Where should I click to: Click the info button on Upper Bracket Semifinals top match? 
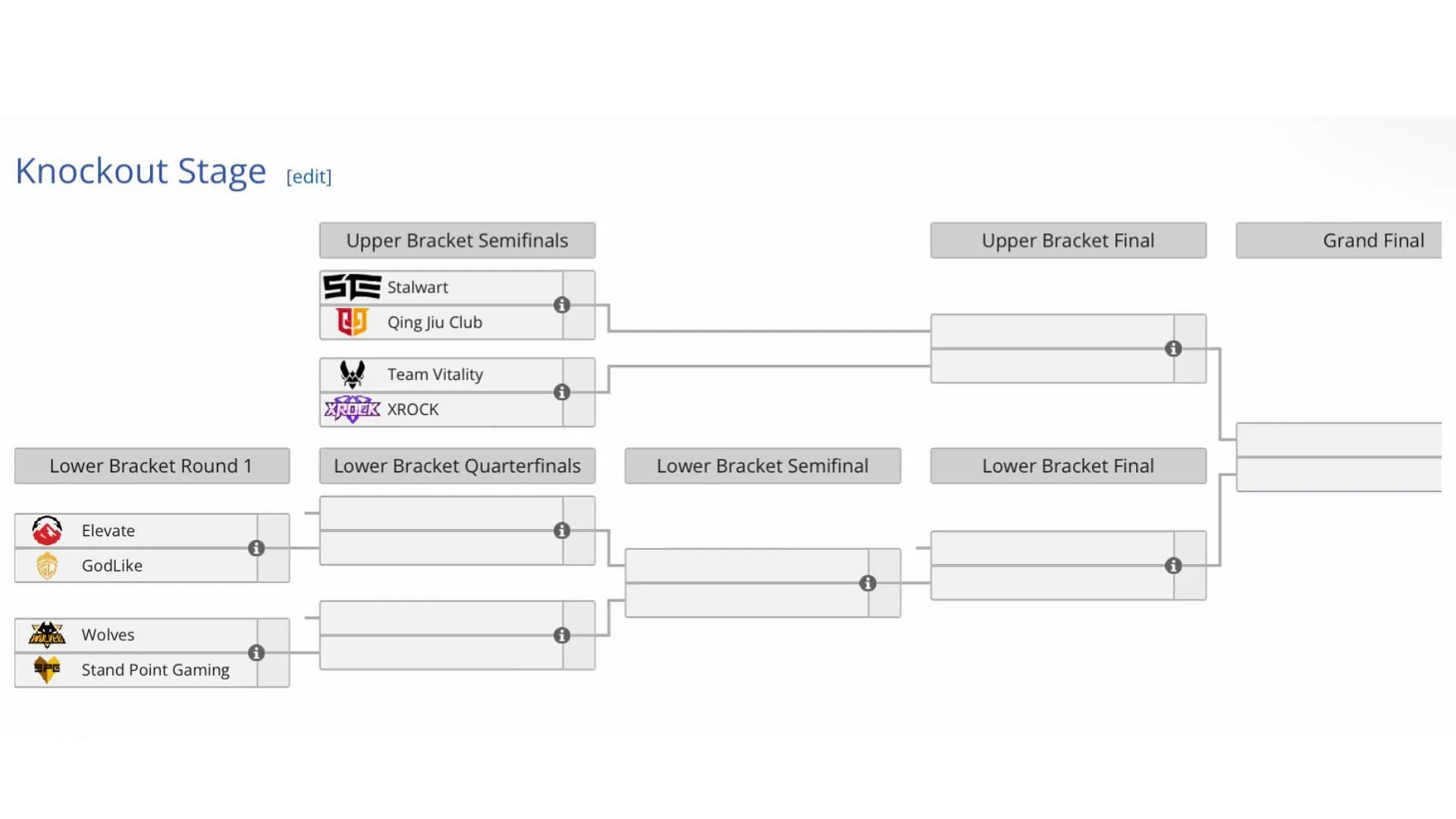tap(561, 305)
